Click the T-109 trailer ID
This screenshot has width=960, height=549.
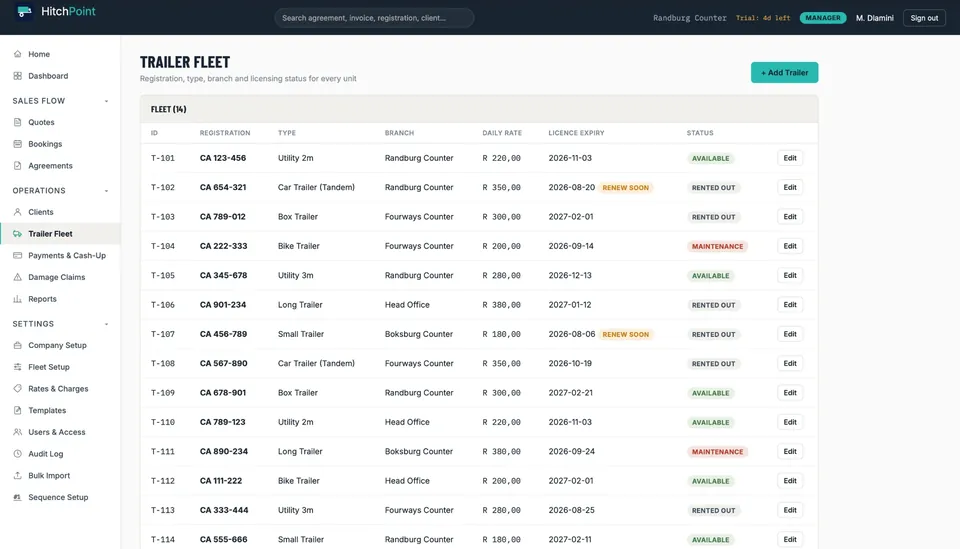coord(163,393)
